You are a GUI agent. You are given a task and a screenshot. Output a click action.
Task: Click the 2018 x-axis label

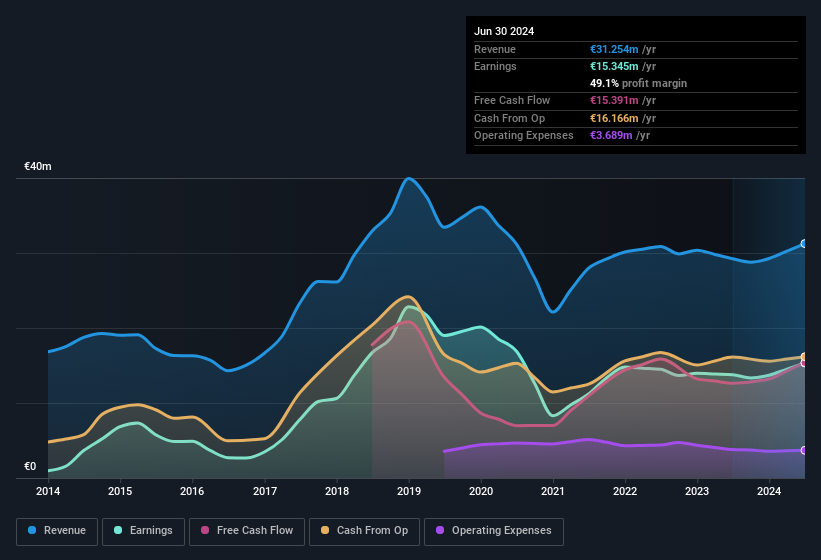click(337, 491)
